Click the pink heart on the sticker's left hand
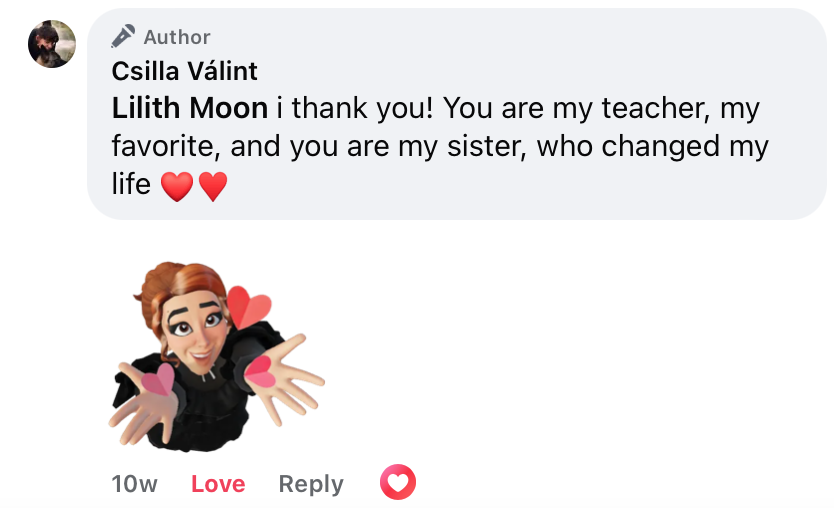 coord(157,381)
